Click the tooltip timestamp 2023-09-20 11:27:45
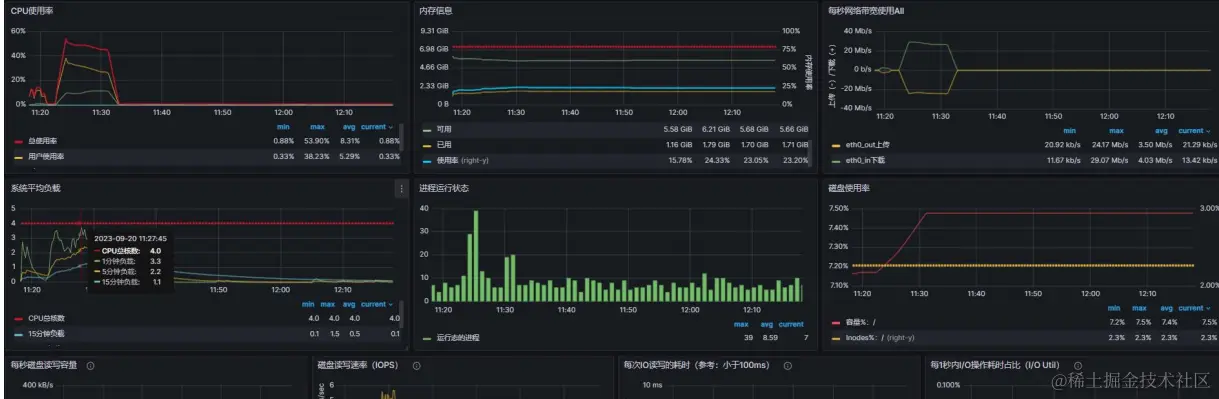This screenshot has height=399, width=1219. click(130, 238)
